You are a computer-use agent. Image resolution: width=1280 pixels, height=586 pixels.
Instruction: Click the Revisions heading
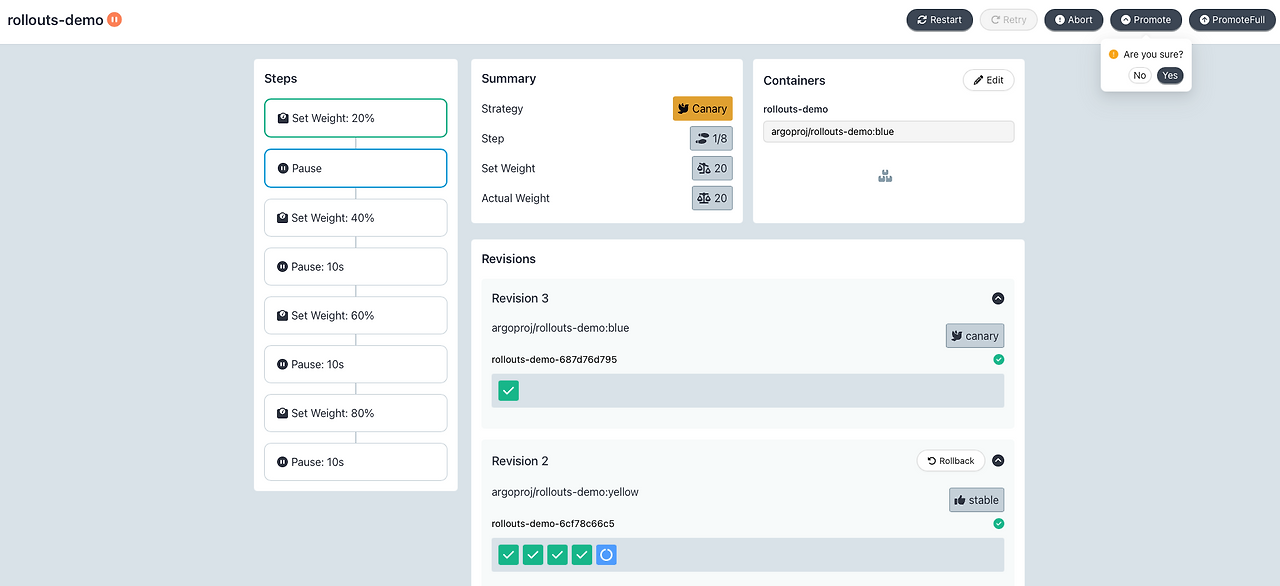[508, 259]
